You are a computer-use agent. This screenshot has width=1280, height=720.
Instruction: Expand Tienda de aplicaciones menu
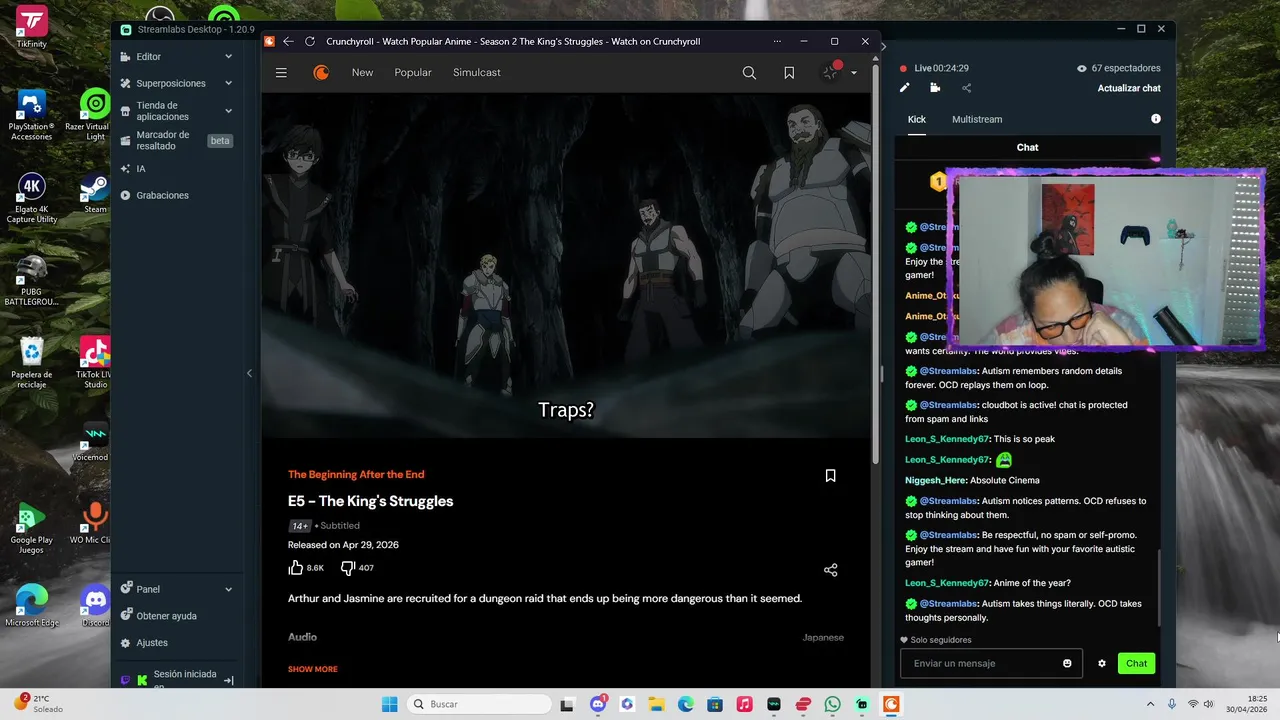177,111
